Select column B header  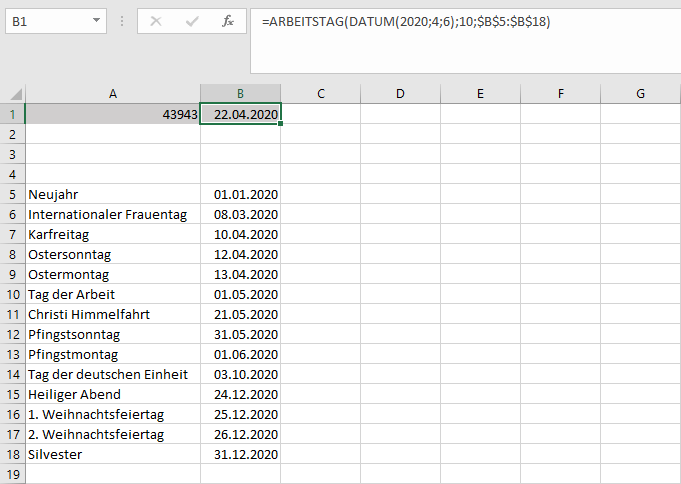[240, 93]
